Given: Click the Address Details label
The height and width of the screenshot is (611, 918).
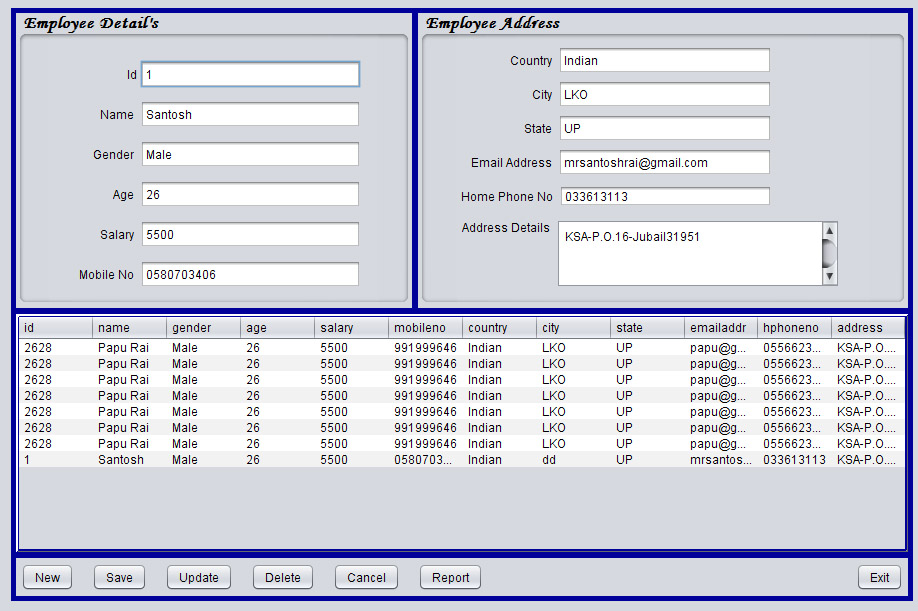Looking at the screenshot, I should (x=505, y=228).
